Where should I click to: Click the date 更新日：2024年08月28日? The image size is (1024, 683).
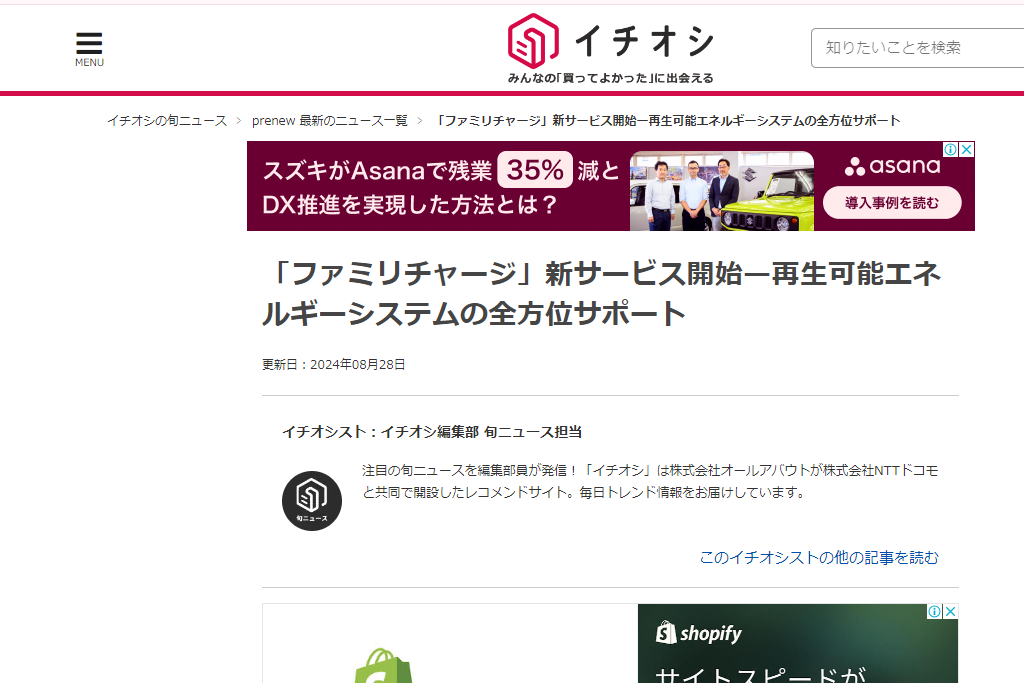point(334,364)
